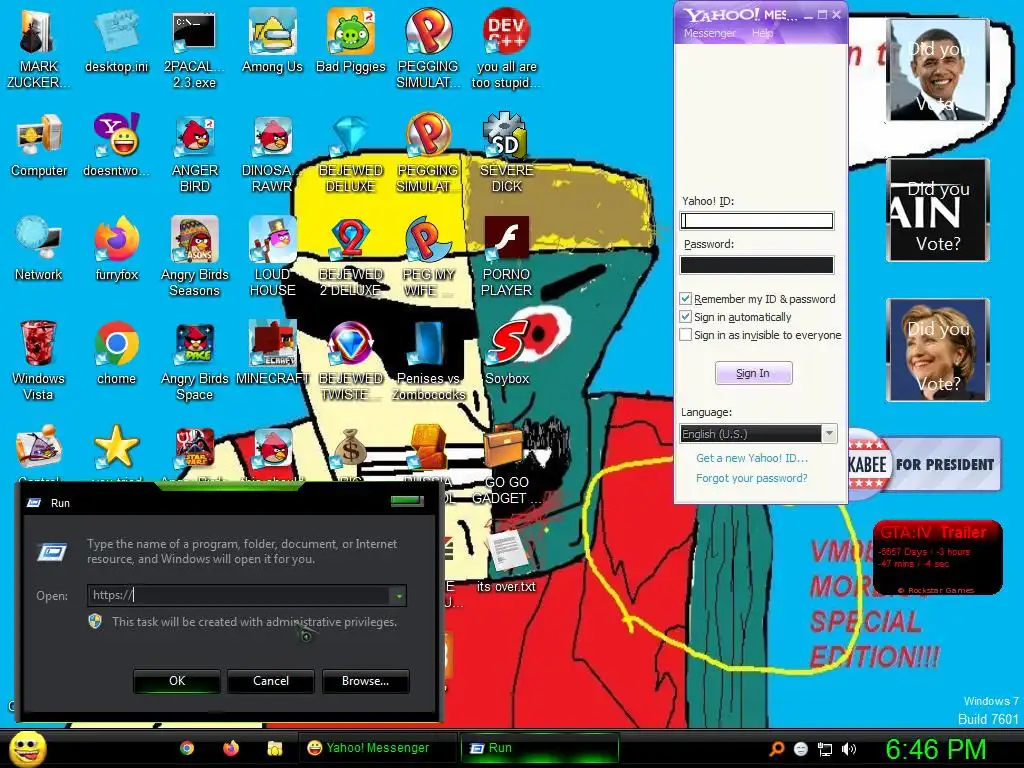
Task: Click the Yahoo! ID input field
Action: 757,221
